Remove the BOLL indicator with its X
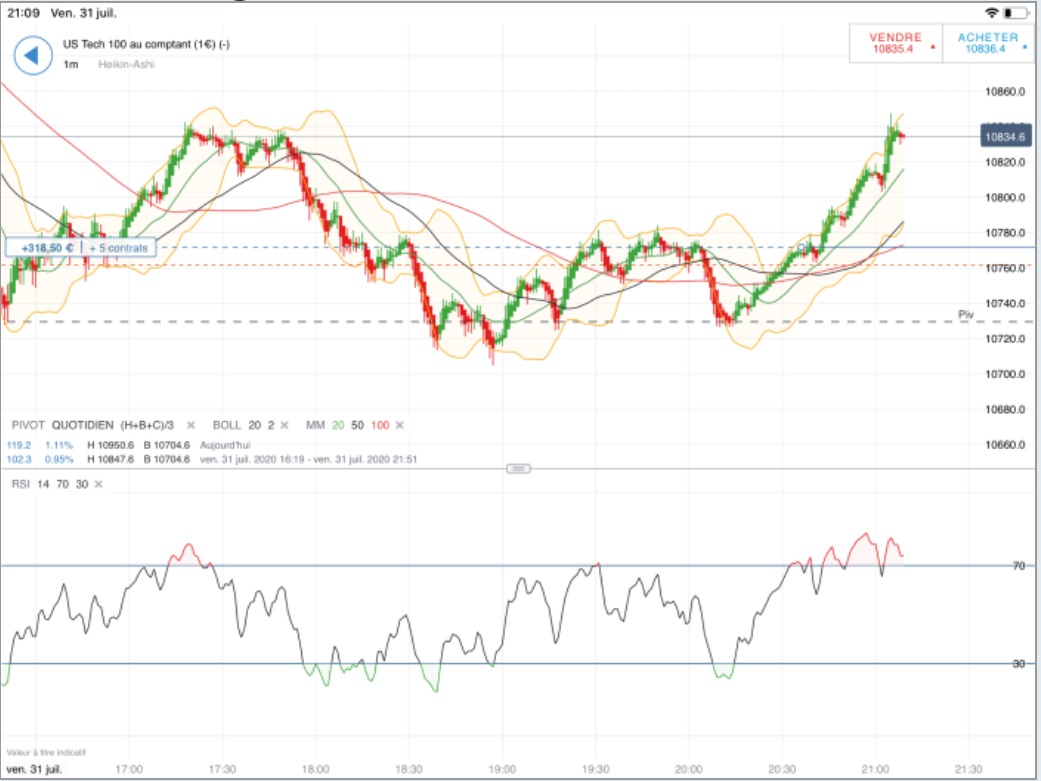This screenshot has height=781, width=1041. point(284,425)
